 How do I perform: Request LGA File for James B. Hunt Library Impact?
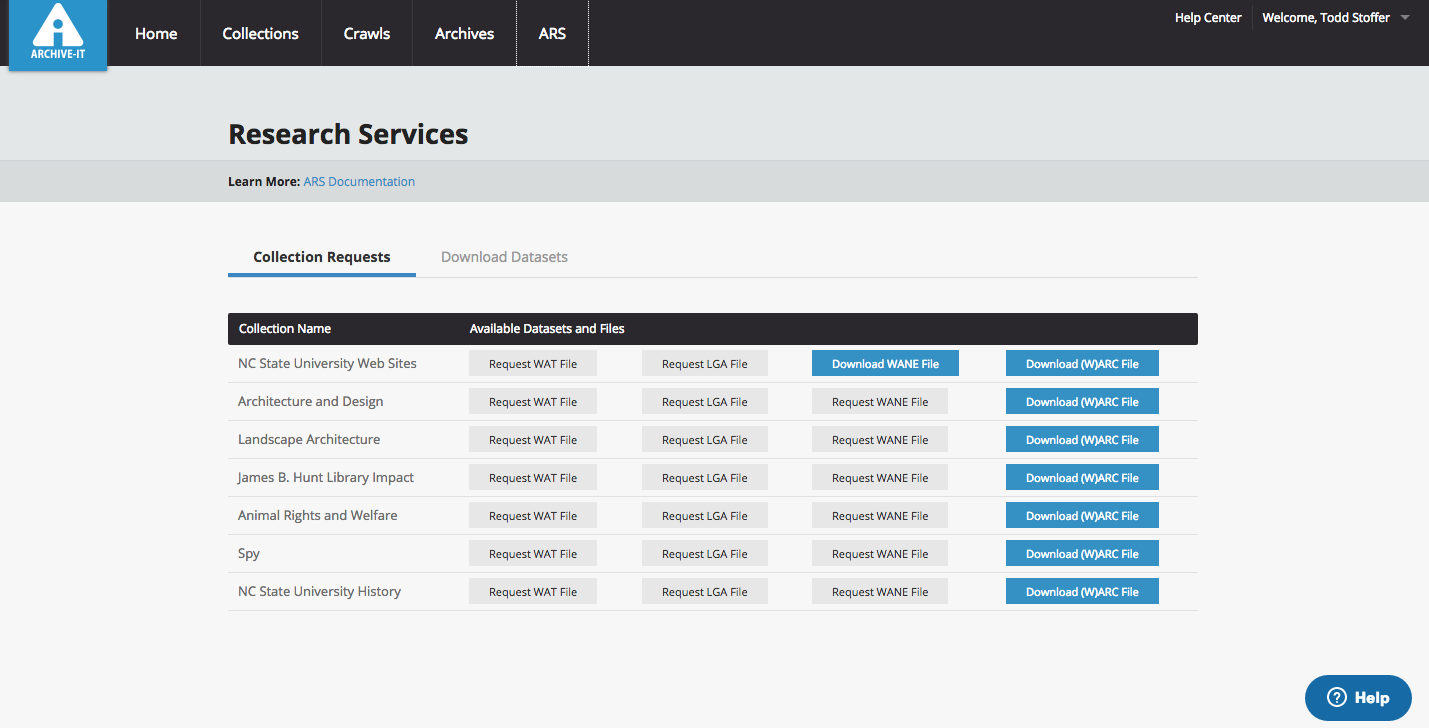705,478
